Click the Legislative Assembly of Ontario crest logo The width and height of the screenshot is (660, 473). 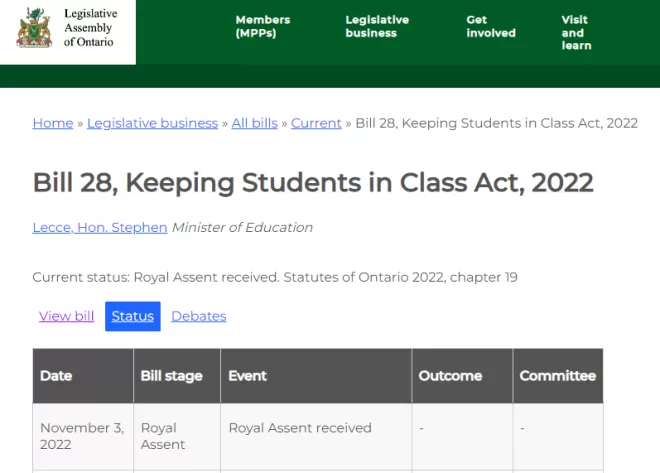click(x=35, y=28)
